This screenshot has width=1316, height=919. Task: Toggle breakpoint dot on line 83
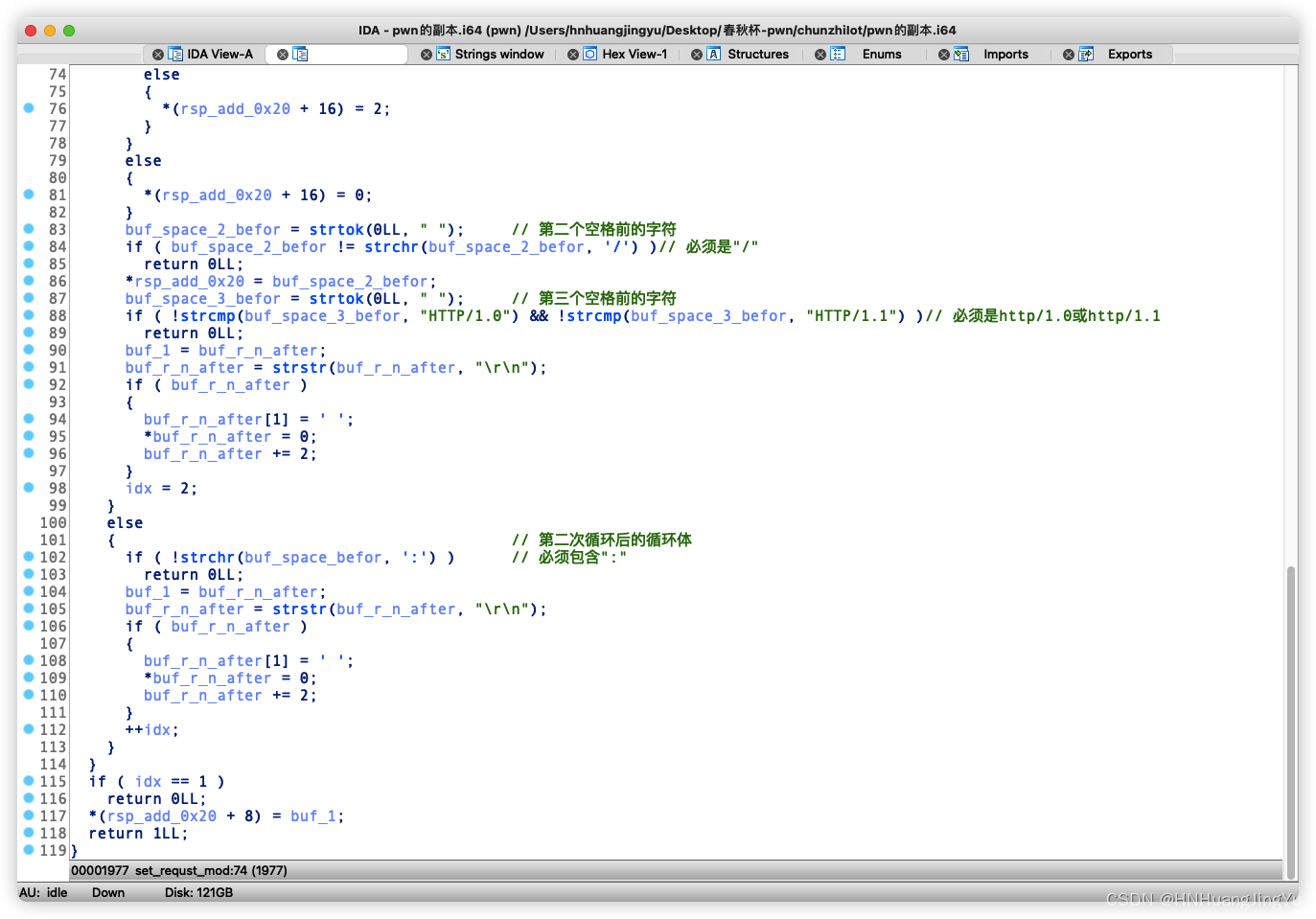pos(29,229)
